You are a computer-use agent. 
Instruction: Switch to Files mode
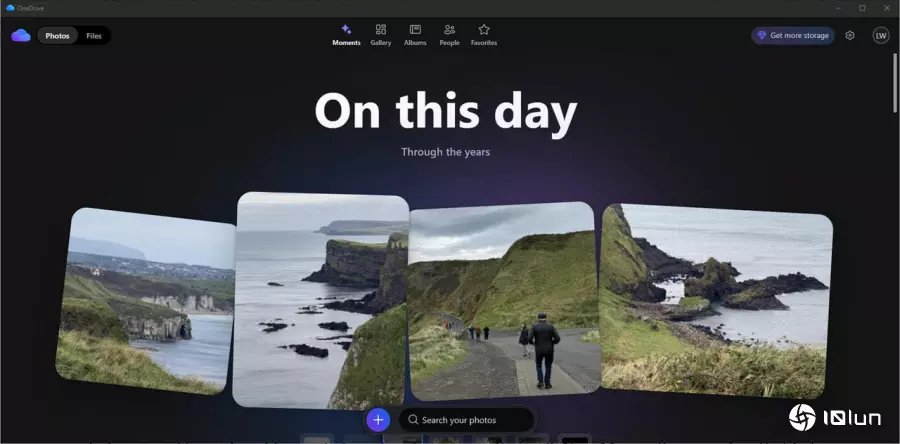point(94,35)
